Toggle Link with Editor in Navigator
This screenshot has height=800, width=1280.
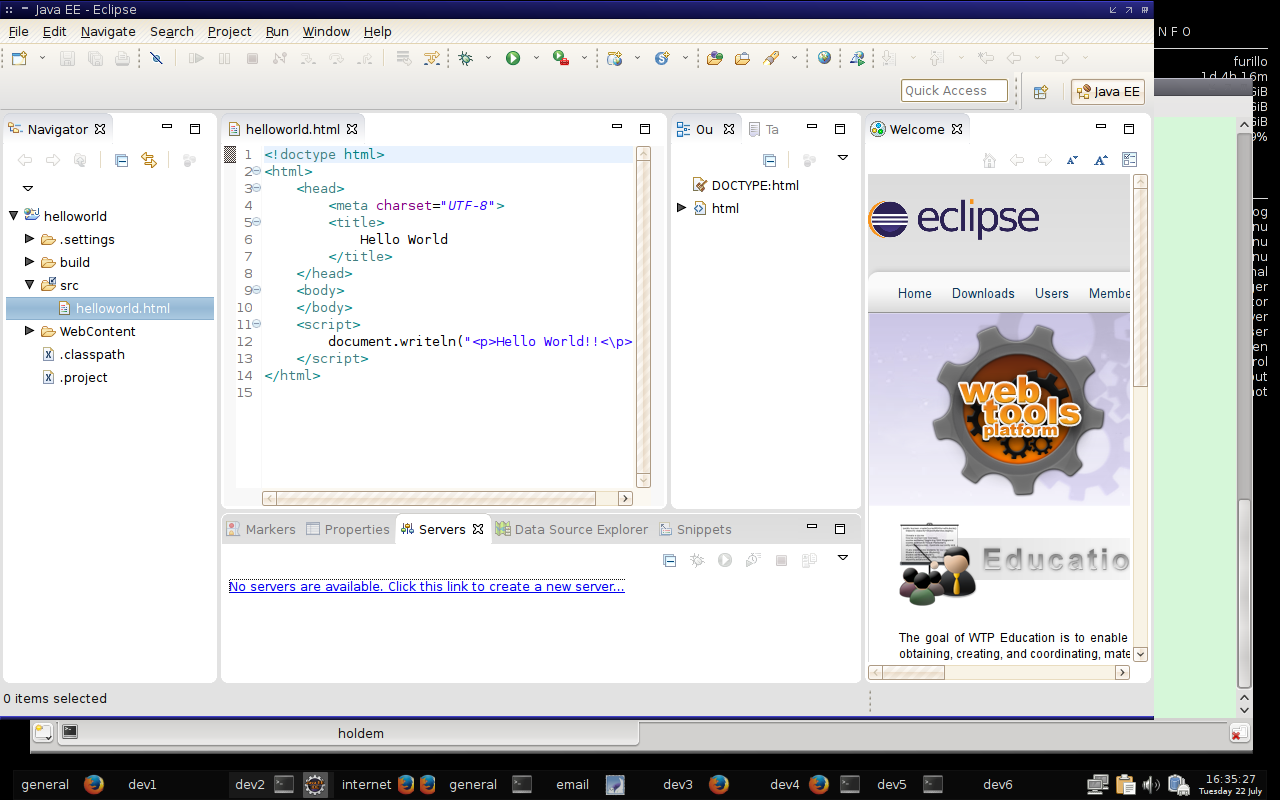(149, 160)
